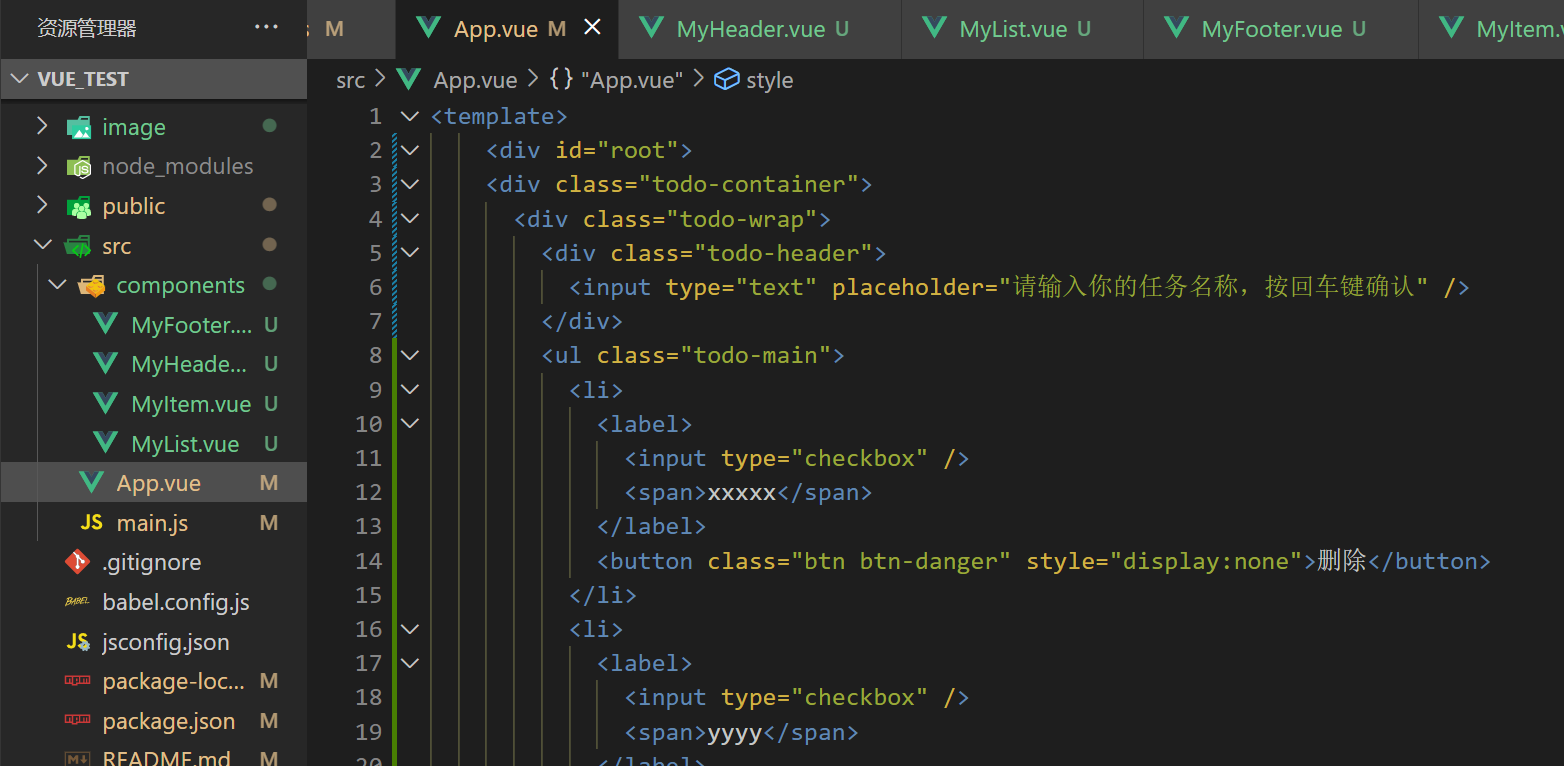Click line number 14 in the gutter
This screenshot has height=766, width=1564.
(x=368, y=561)
